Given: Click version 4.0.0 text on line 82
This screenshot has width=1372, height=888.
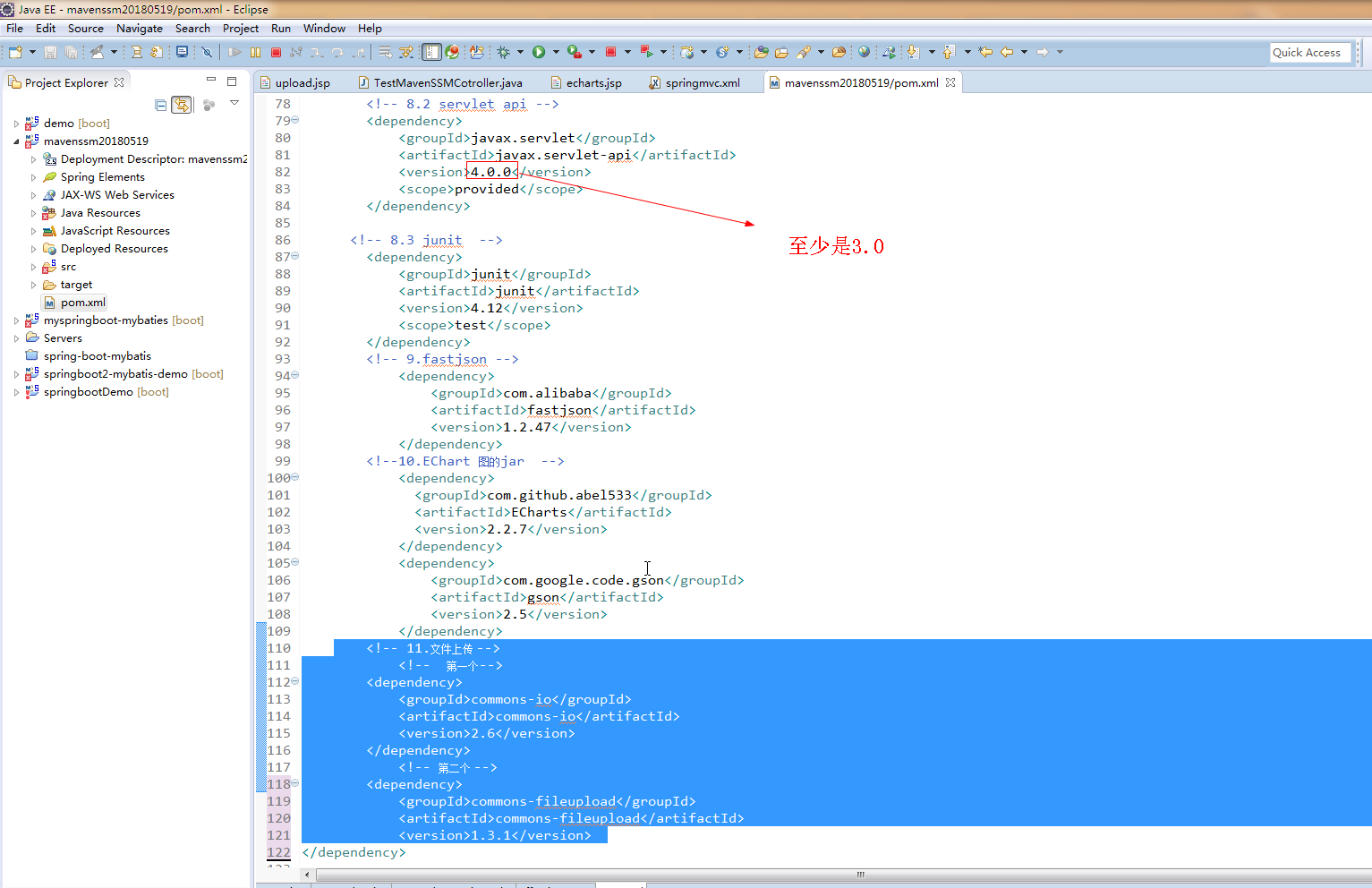Looking at the screenshot, I should coord(491,172).
